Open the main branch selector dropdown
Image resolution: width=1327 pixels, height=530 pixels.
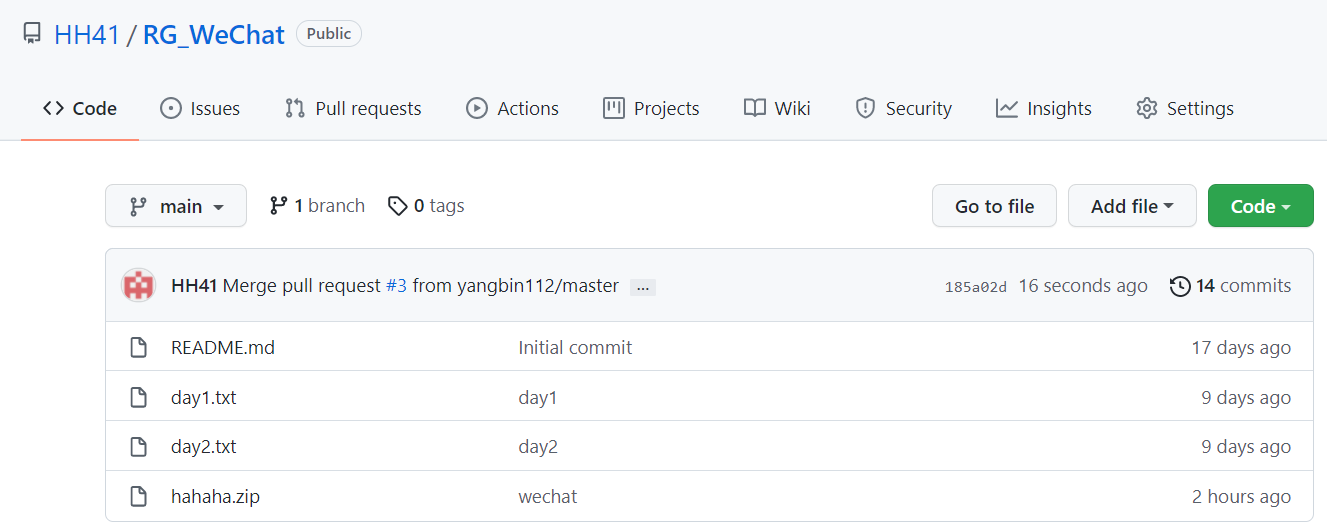pos(176,206)
